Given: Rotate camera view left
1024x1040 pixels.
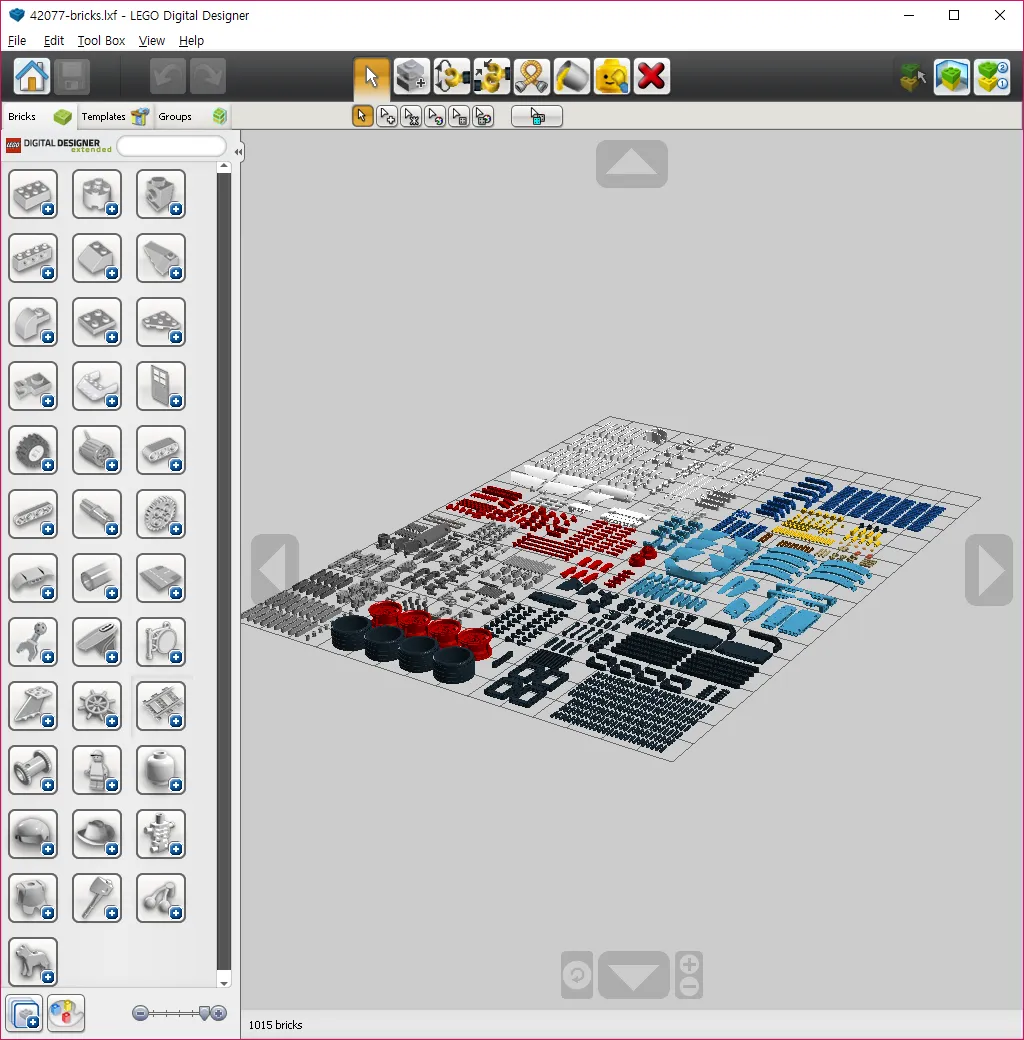Looking at the screenshot, I should click(275, 570).
